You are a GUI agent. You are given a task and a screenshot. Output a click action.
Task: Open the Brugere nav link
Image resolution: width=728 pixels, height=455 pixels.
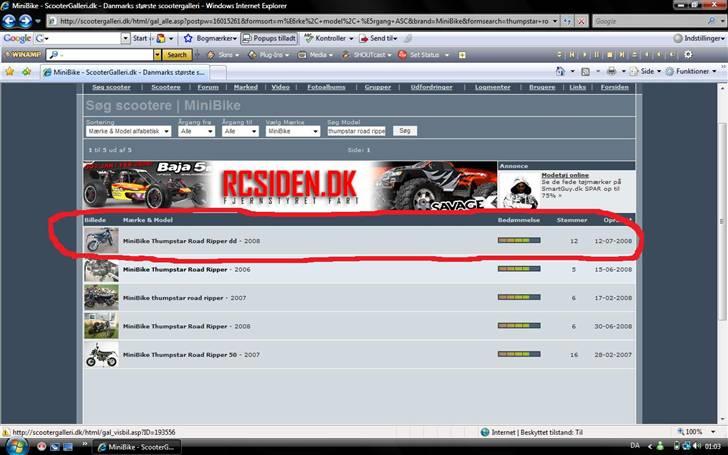[542, 87]
